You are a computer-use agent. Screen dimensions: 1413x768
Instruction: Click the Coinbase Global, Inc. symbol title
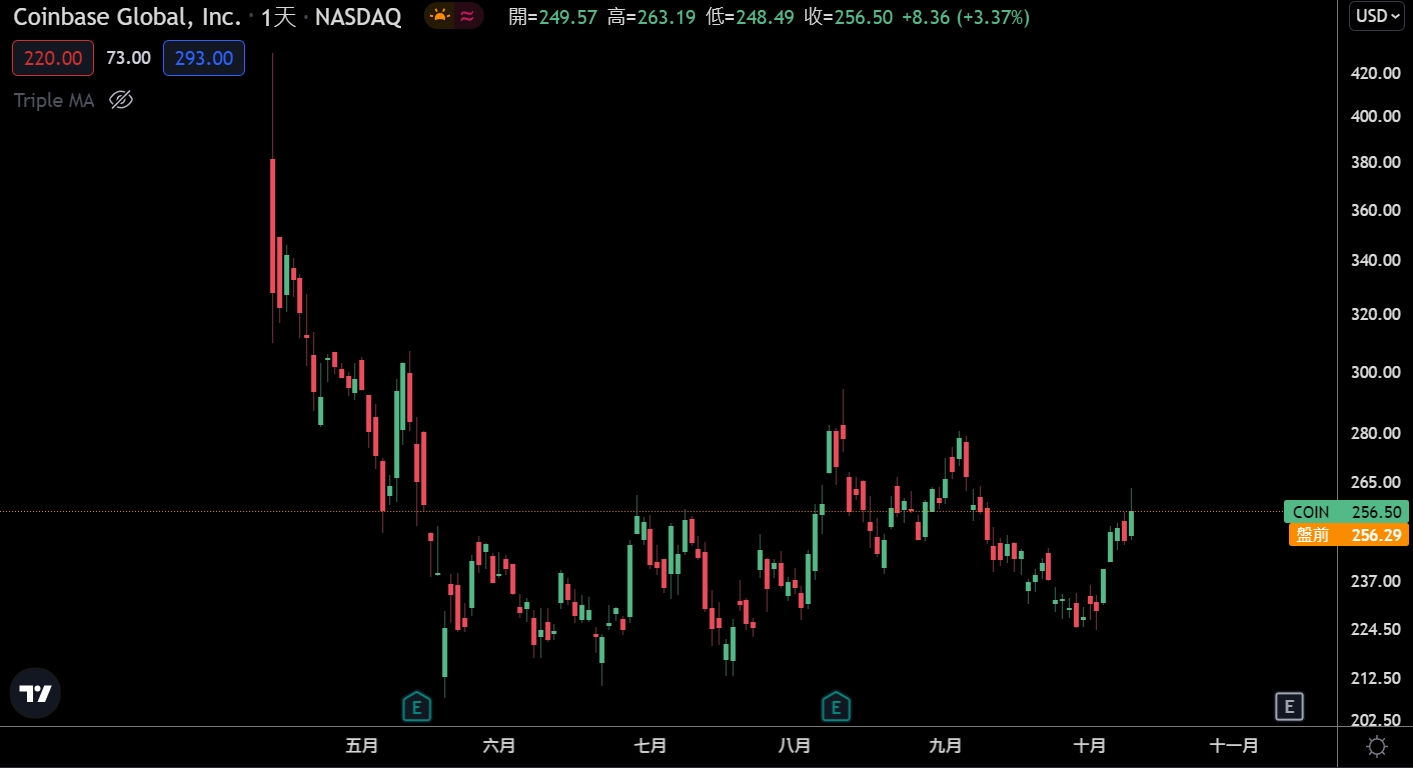[x=127, y=16]
